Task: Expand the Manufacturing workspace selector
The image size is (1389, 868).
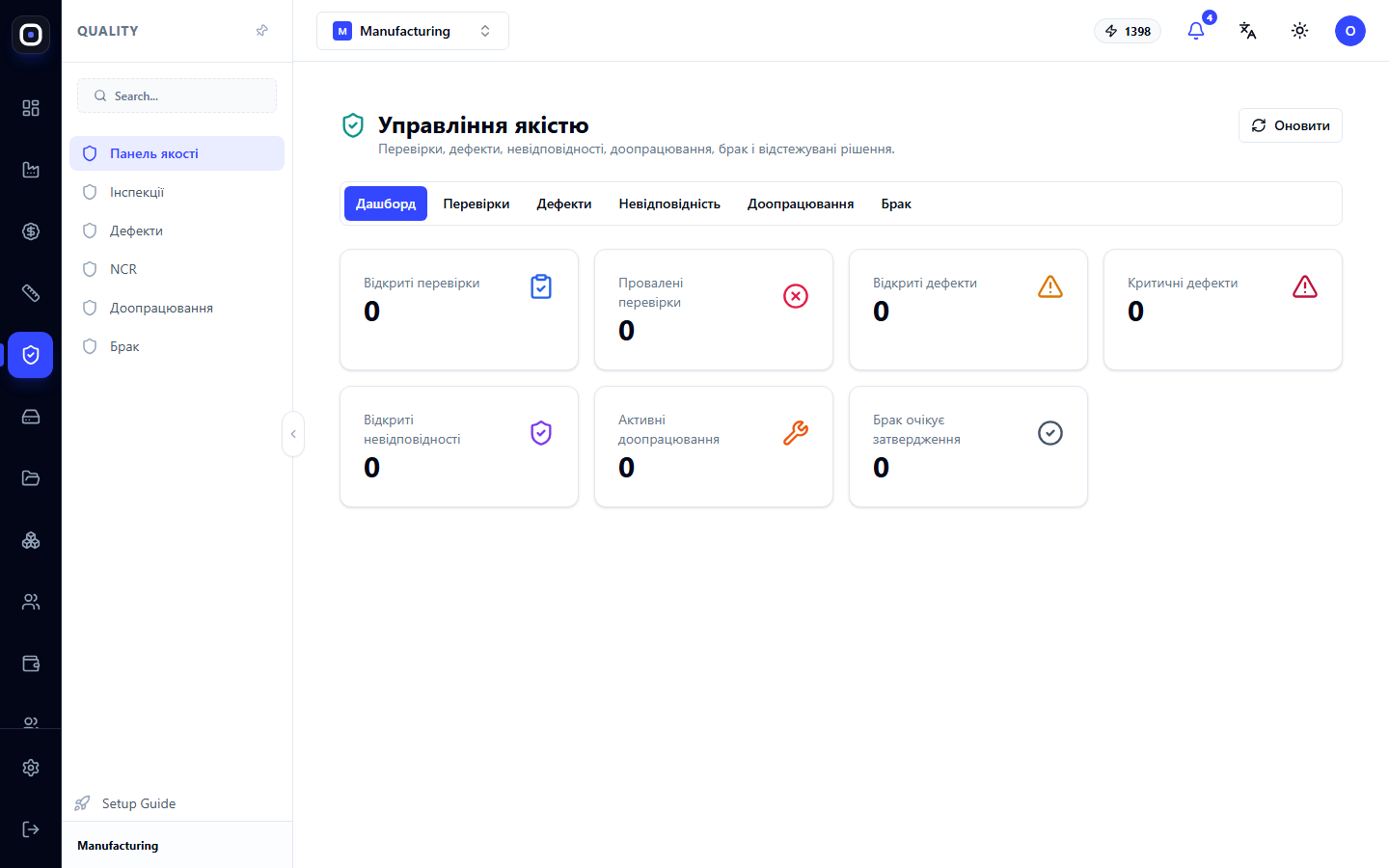Action: tap(413, 31)
